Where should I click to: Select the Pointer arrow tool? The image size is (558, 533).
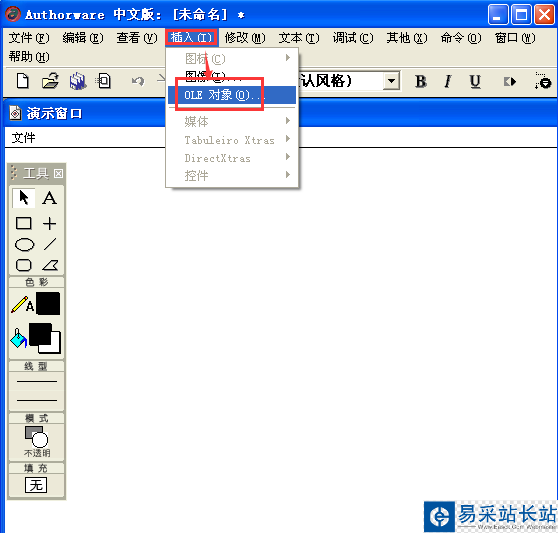pos(23,198)
